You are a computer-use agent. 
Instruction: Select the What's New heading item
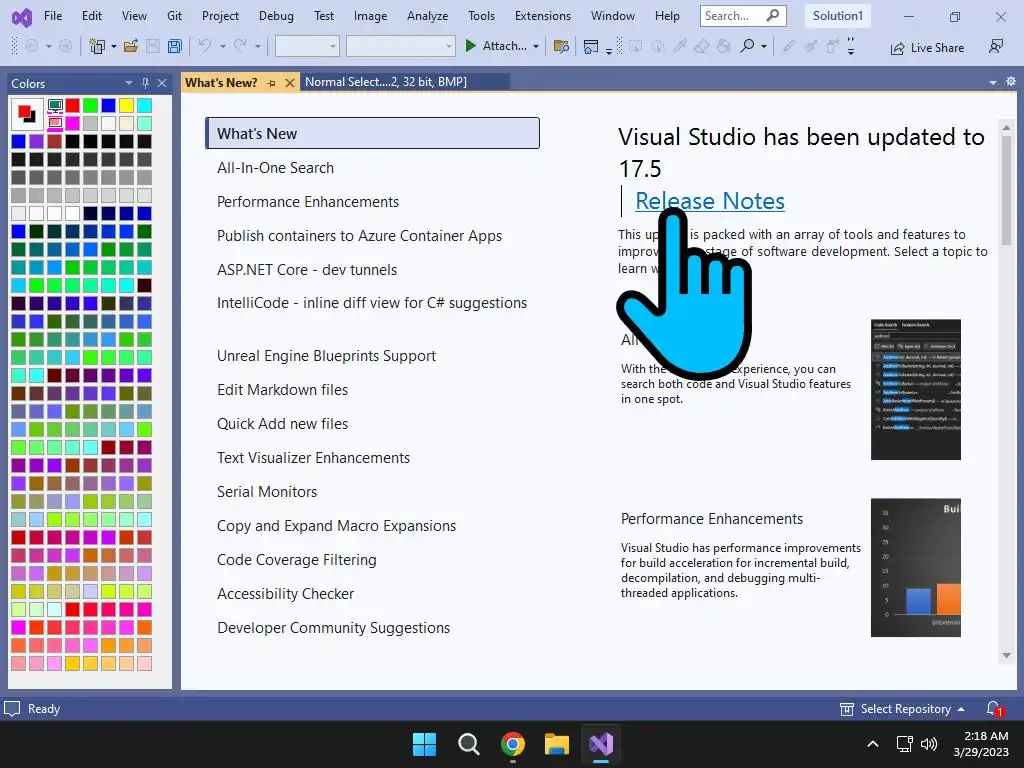372,133
